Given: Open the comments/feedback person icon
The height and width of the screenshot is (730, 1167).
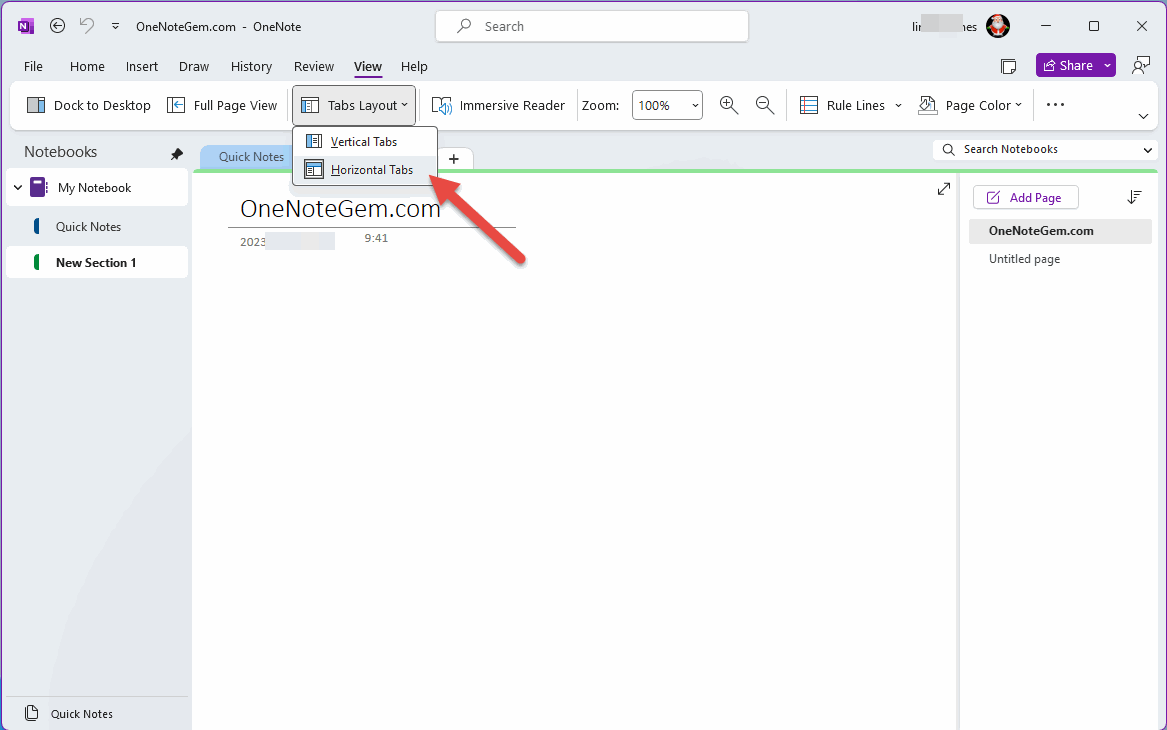Looking at the screenshot, I should (1141, 65).
